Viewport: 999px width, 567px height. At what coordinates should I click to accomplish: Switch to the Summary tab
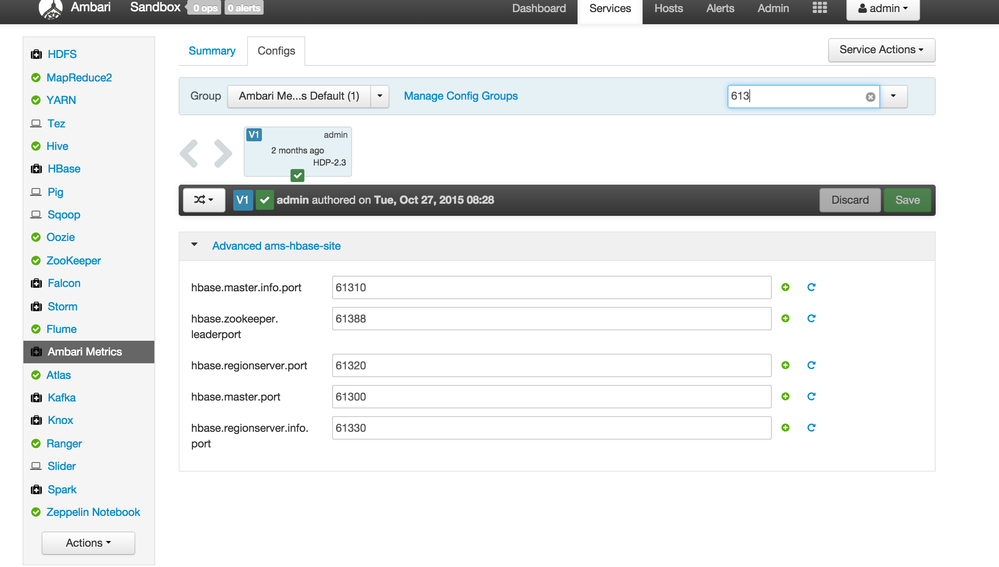point(212,51)
